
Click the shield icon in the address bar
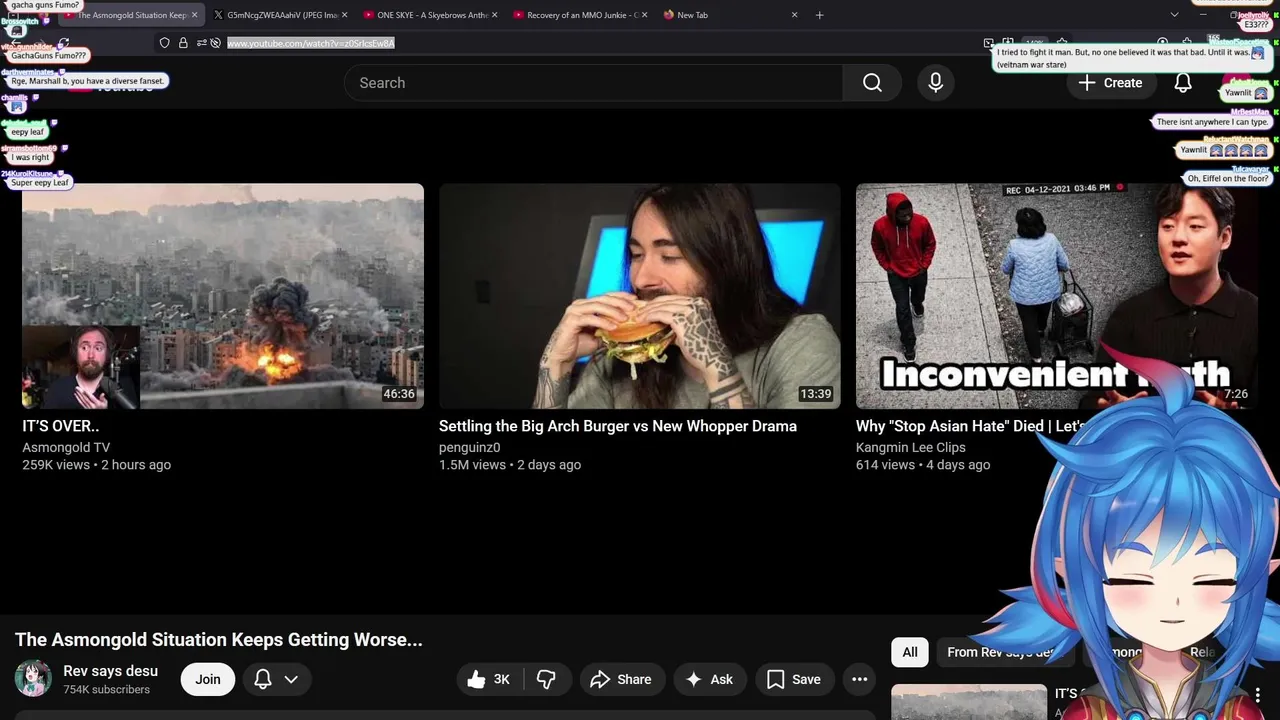(x=165, y=43)
